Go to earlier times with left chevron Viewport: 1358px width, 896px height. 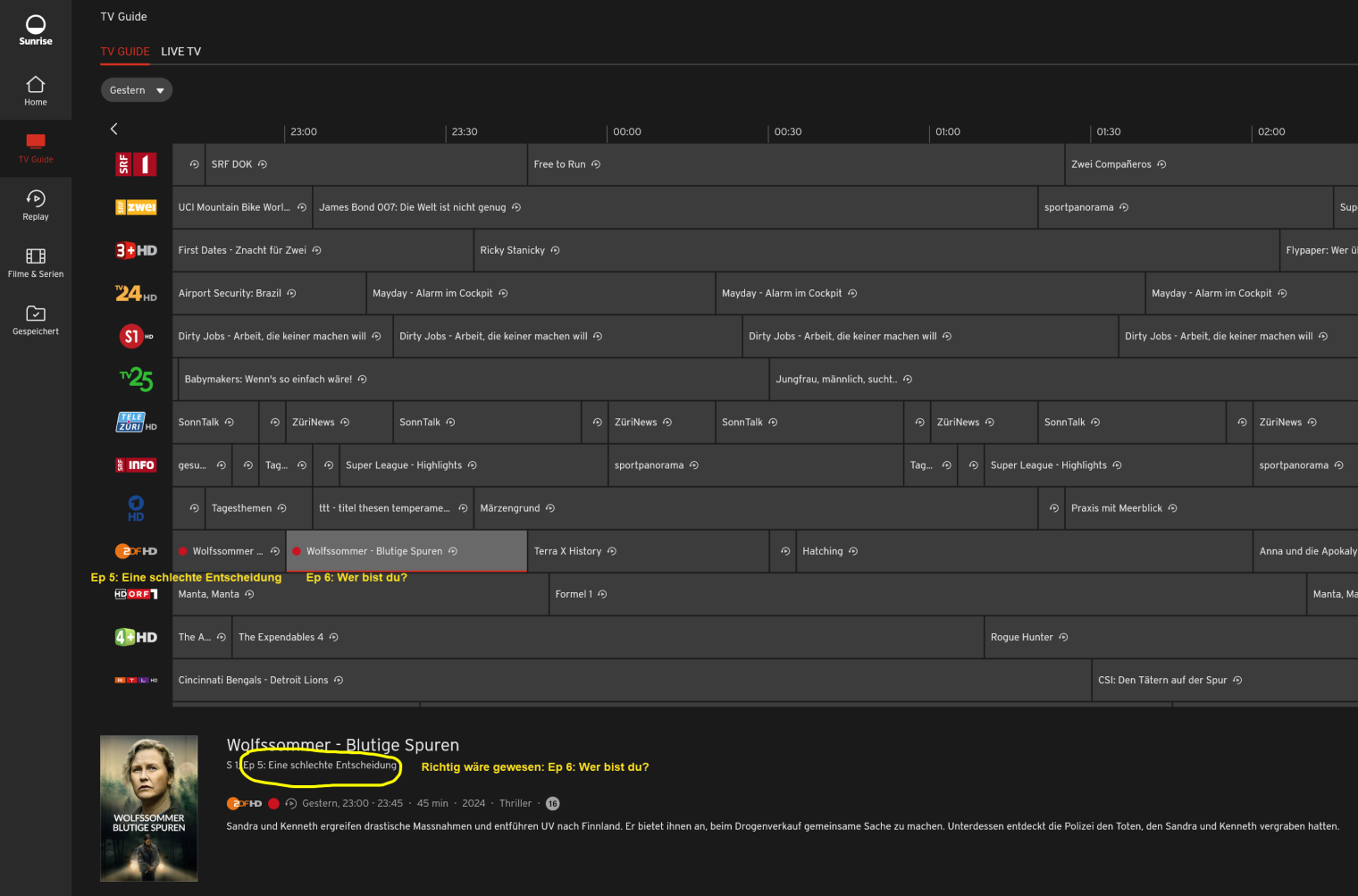pyautogui.click(x=113, y=130)
